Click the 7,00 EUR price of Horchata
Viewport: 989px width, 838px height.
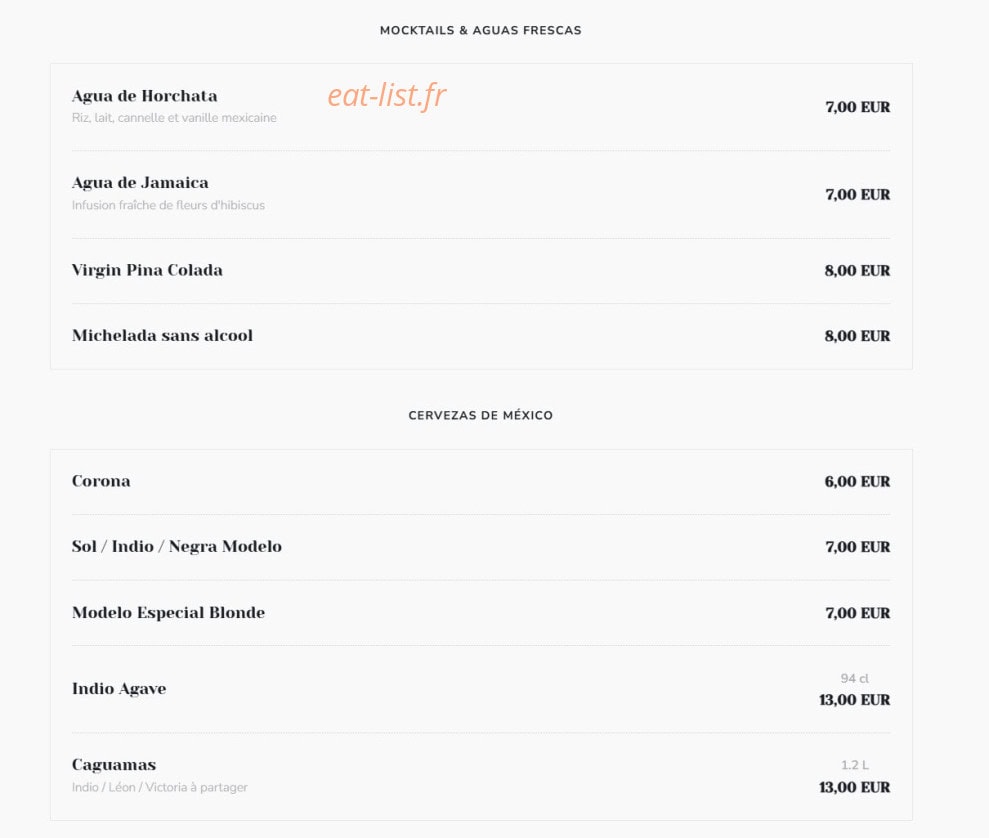point(857,107)
